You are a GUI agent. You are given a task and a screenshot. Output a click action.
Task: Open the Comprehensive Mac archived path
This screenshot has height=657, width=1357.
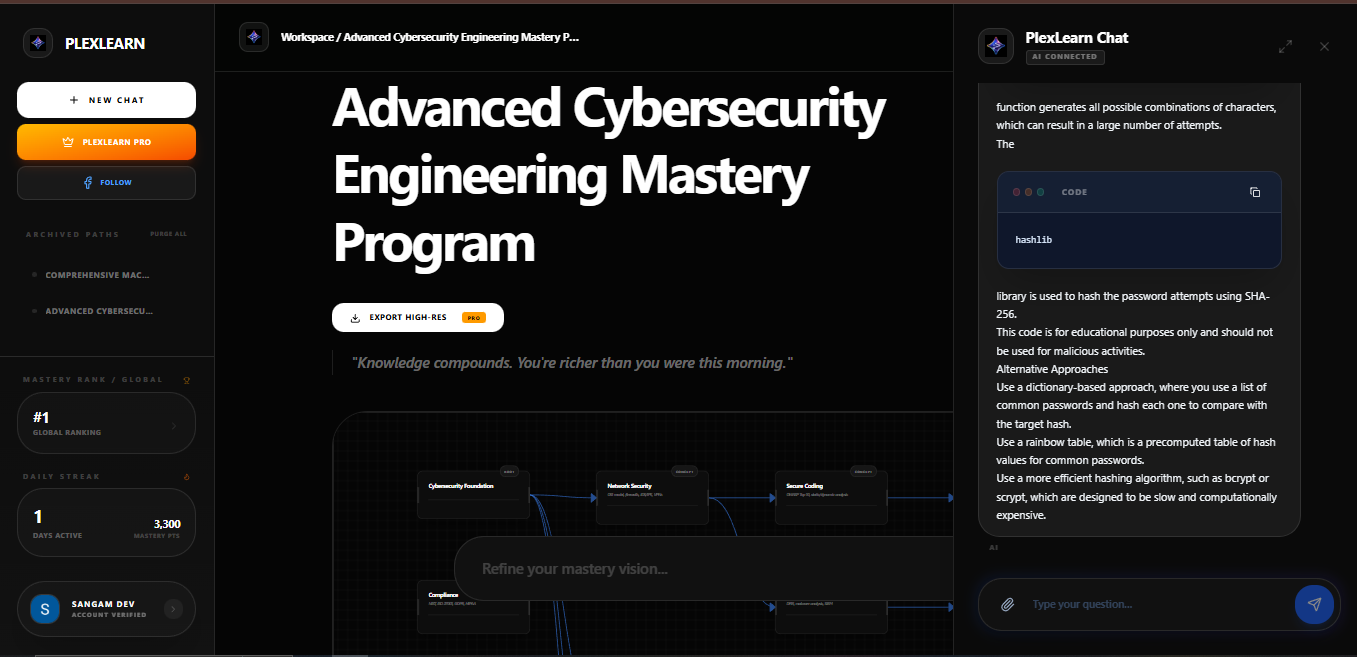(x=97, y=274)
